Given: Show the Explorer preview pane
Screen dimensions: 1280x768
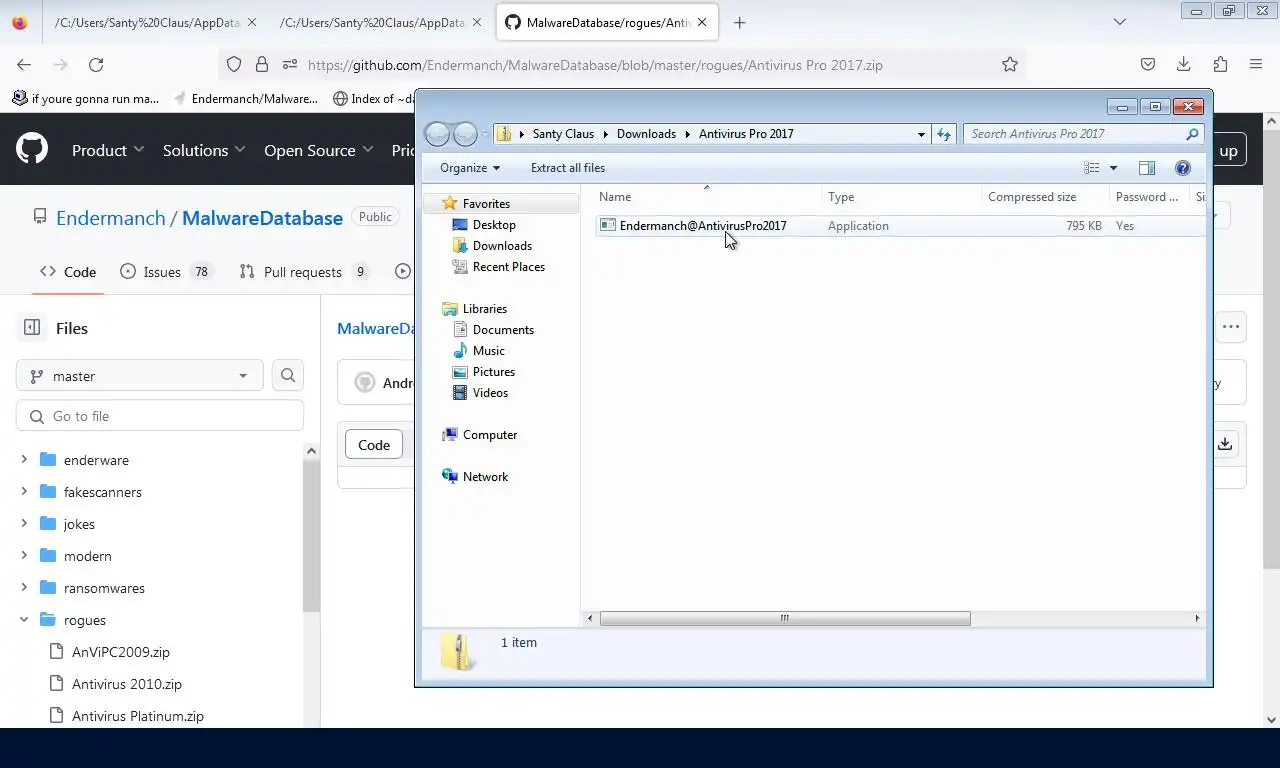Looking at the screenshot, I should [1147, 168].
